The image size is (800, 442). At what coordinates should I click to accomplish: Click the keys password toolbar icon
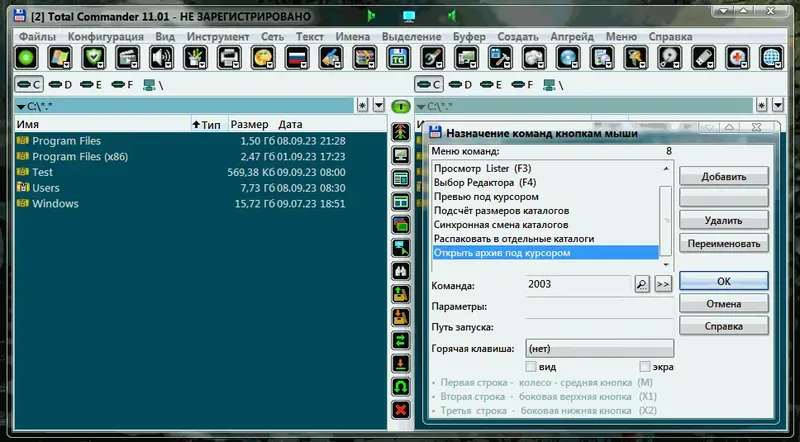pos(636,58)
